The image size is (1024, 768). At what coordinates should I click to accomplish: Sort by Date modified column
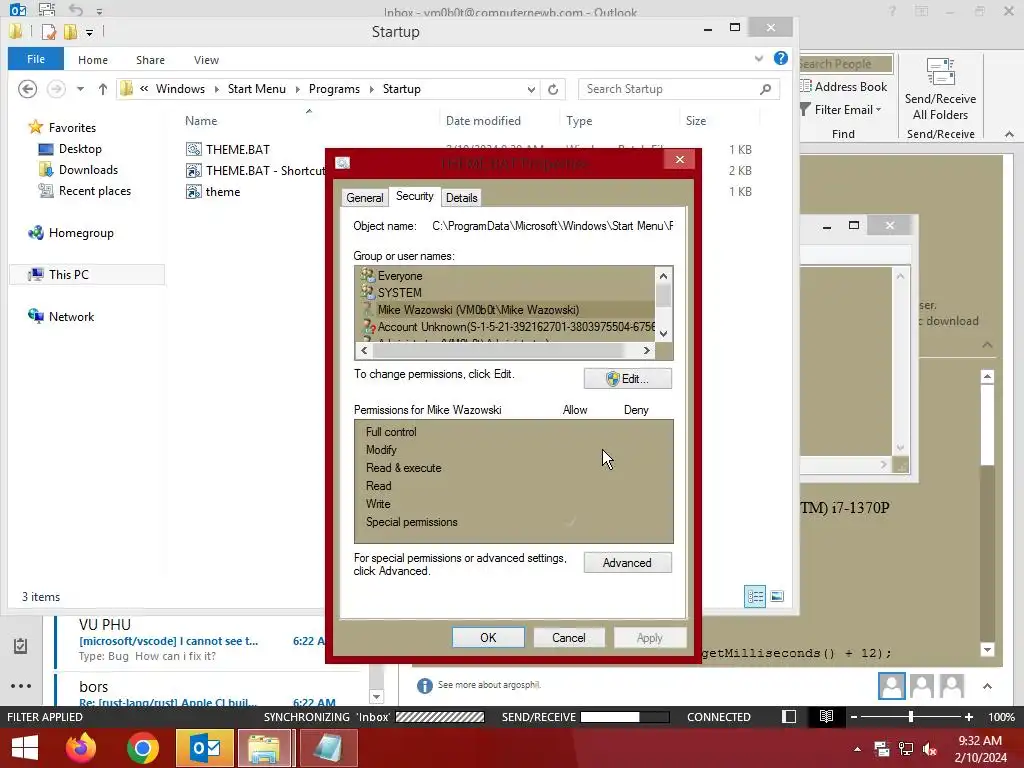pos(483,121)
